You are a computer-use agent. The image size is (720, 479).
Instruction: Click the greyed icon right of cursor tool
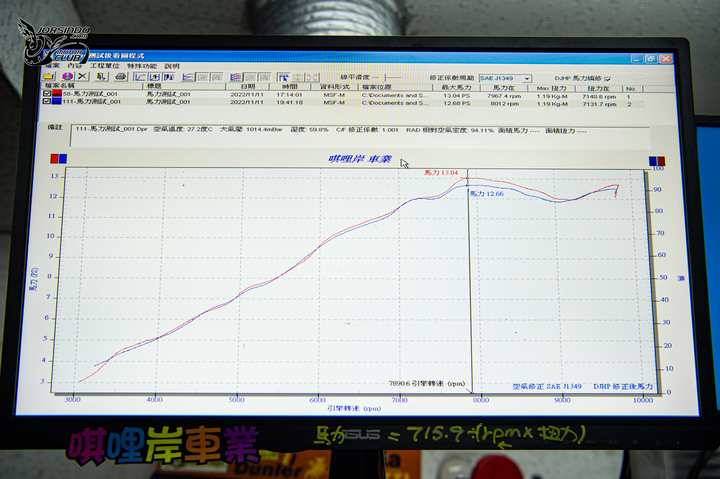click(298, 77)
